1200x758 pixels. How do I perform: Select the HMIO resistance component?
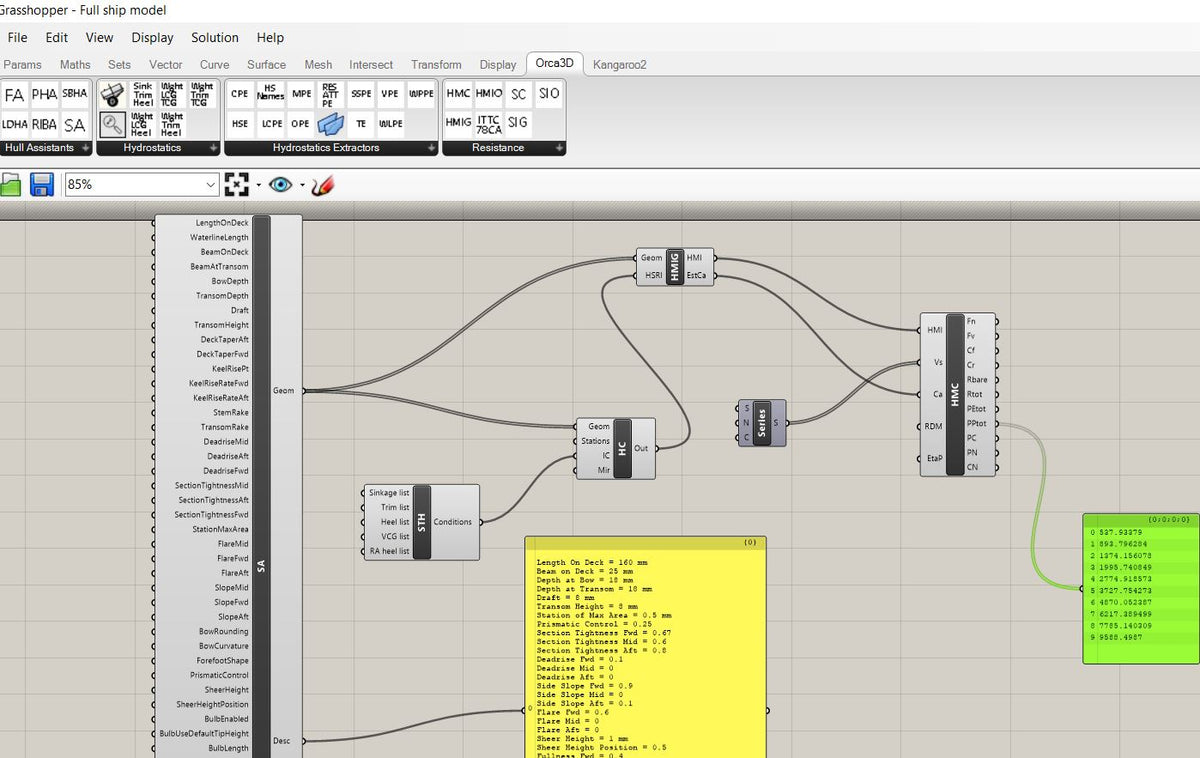pyautogui.click(x=489, y=94)
